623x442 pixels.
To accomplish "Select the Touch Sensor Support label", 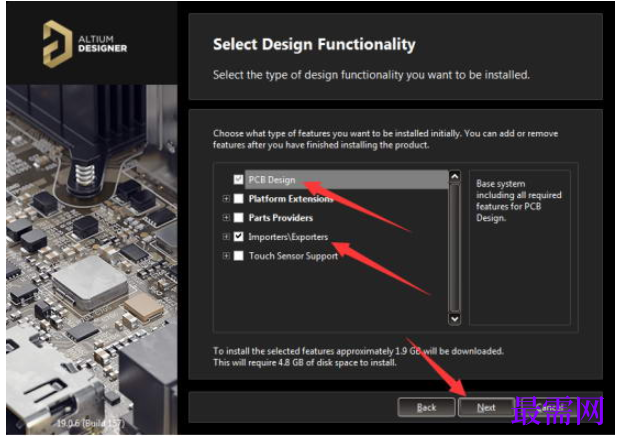I will pyautogui.click(x=293, y=256).
